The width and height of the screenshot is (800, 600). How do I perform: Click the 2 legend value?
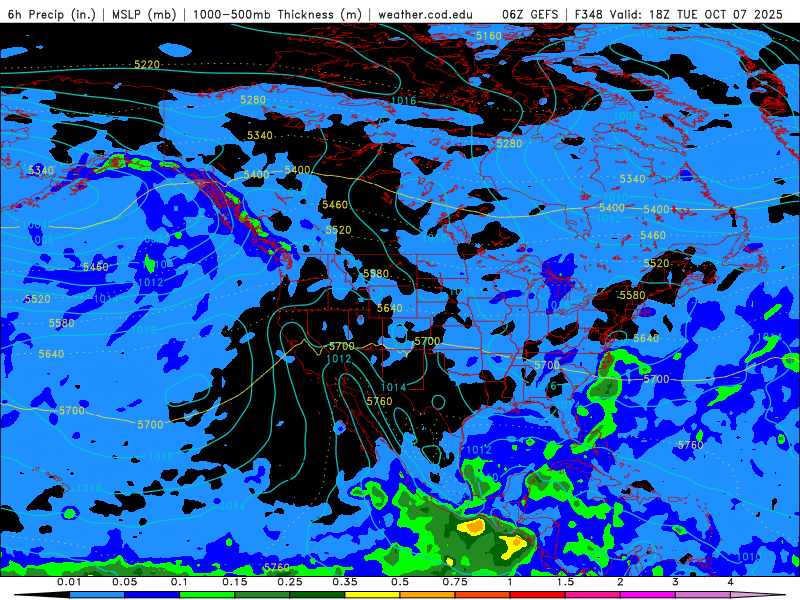[x=620, y=582]
